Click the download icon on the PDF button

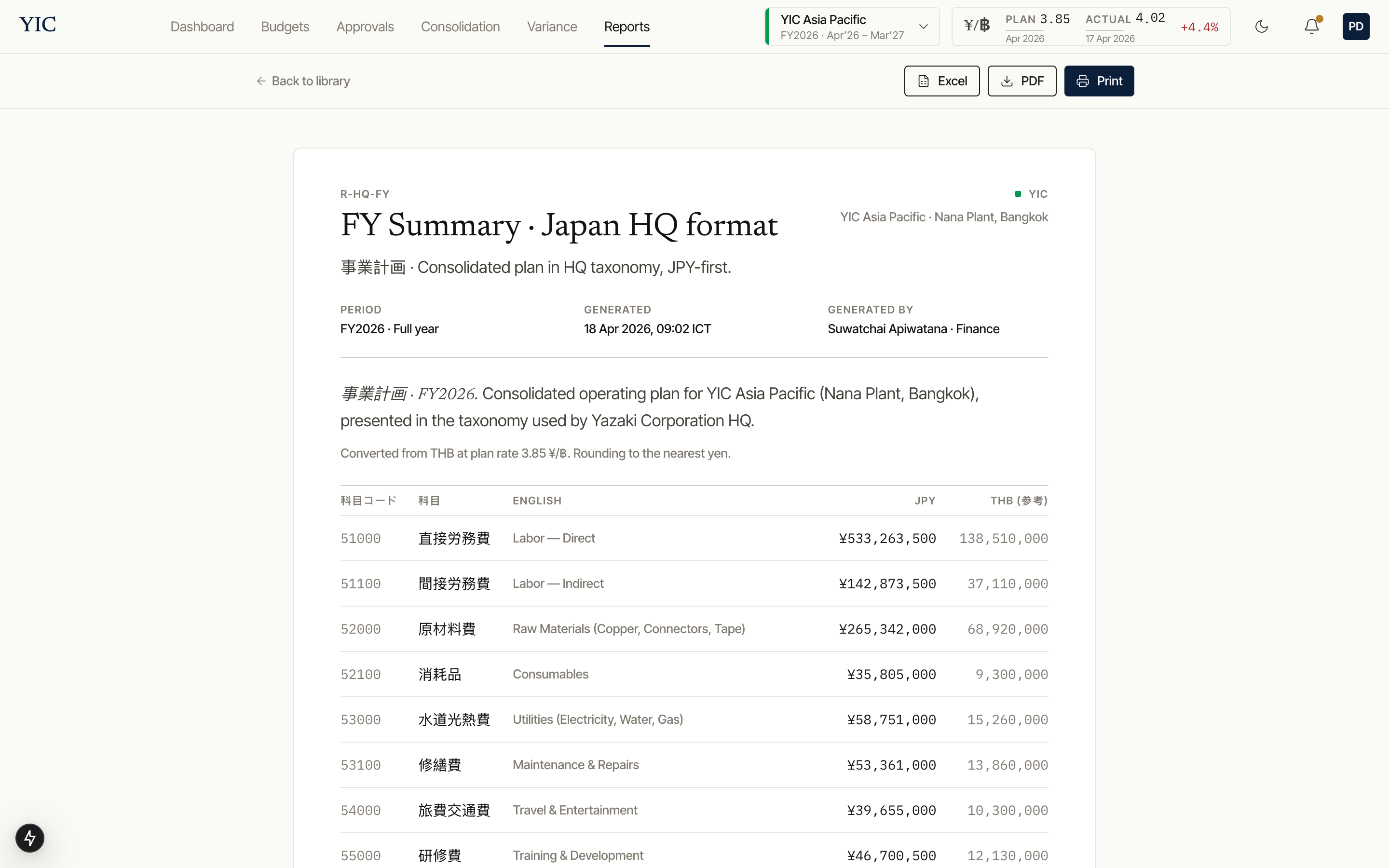pos(1008,81)
